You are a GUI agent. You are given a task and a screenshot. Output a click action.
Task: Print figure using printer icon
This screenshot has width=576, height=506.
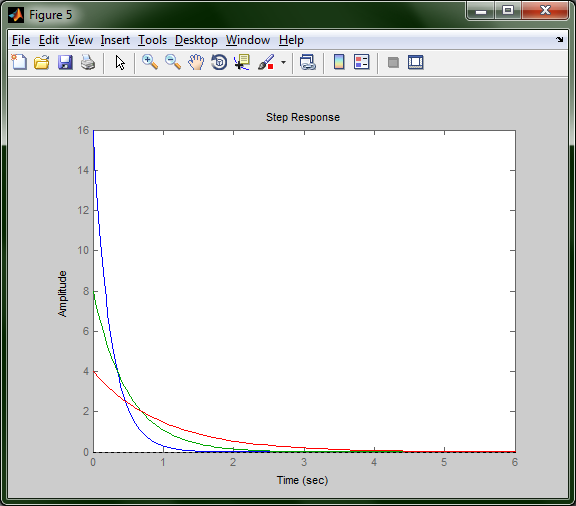(88, 62)
